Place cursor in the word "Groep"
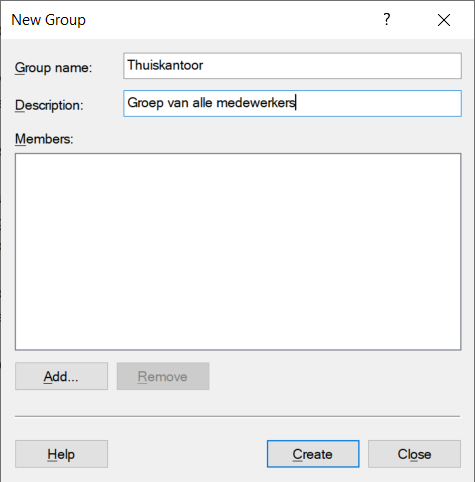 145,103
